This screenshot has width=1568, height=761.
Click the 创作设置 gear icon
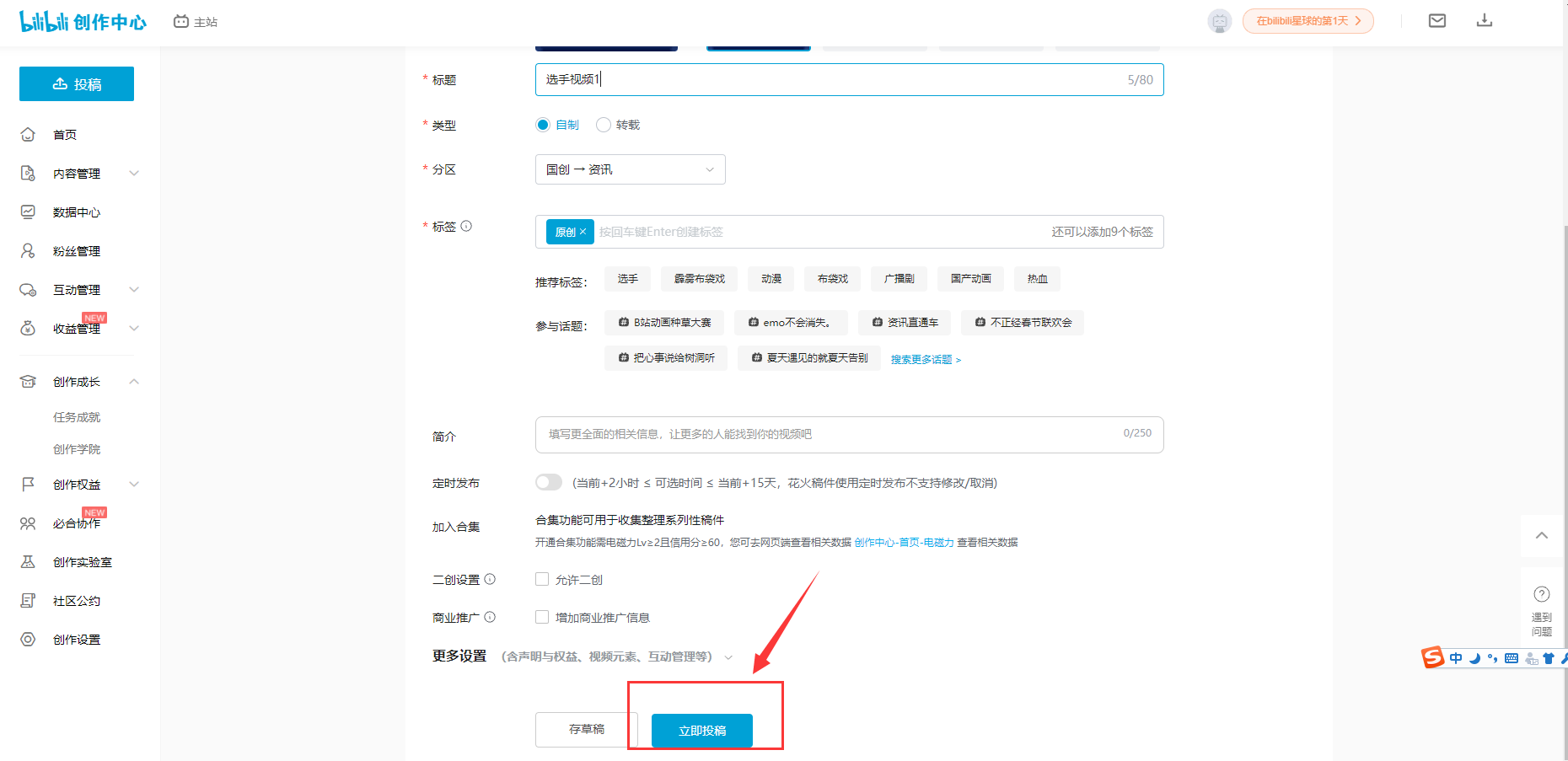[x=28, y=640]
